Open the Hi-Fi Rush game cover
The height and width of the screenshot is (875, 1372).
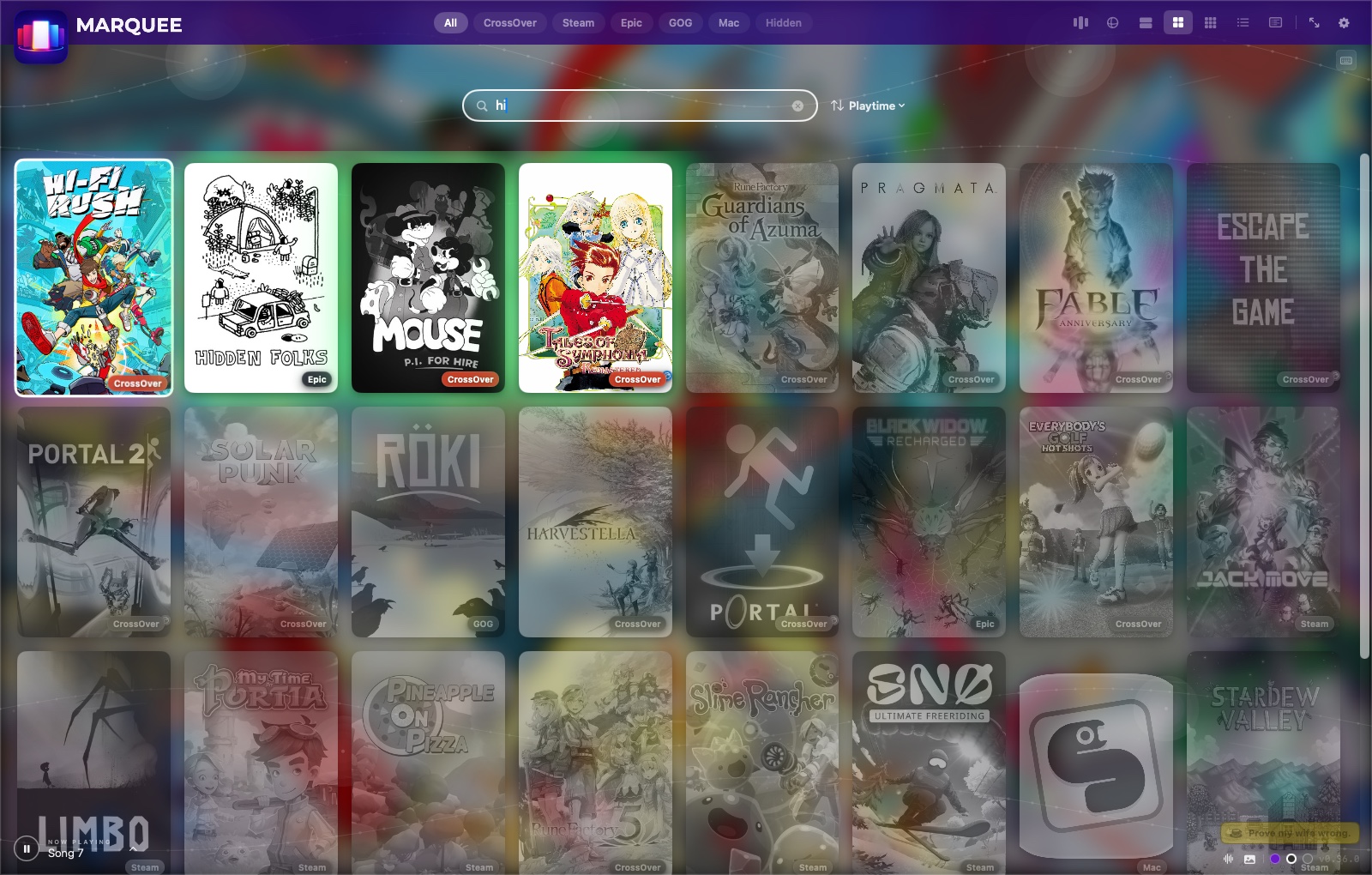pyautogui.click(x=93, y=278)
